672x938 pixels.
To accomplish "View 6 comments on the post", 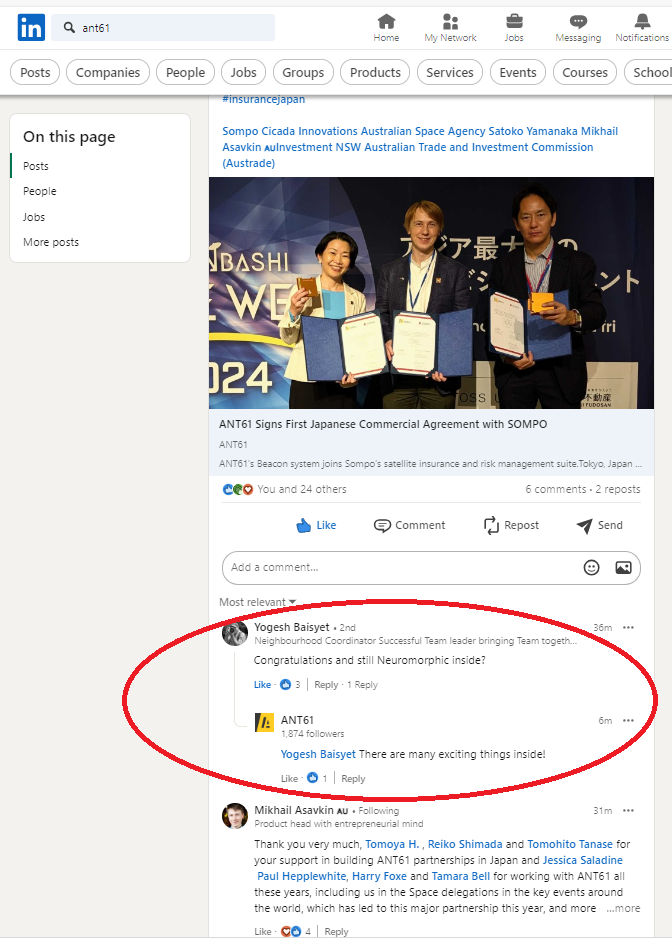I will click(556, 489).
